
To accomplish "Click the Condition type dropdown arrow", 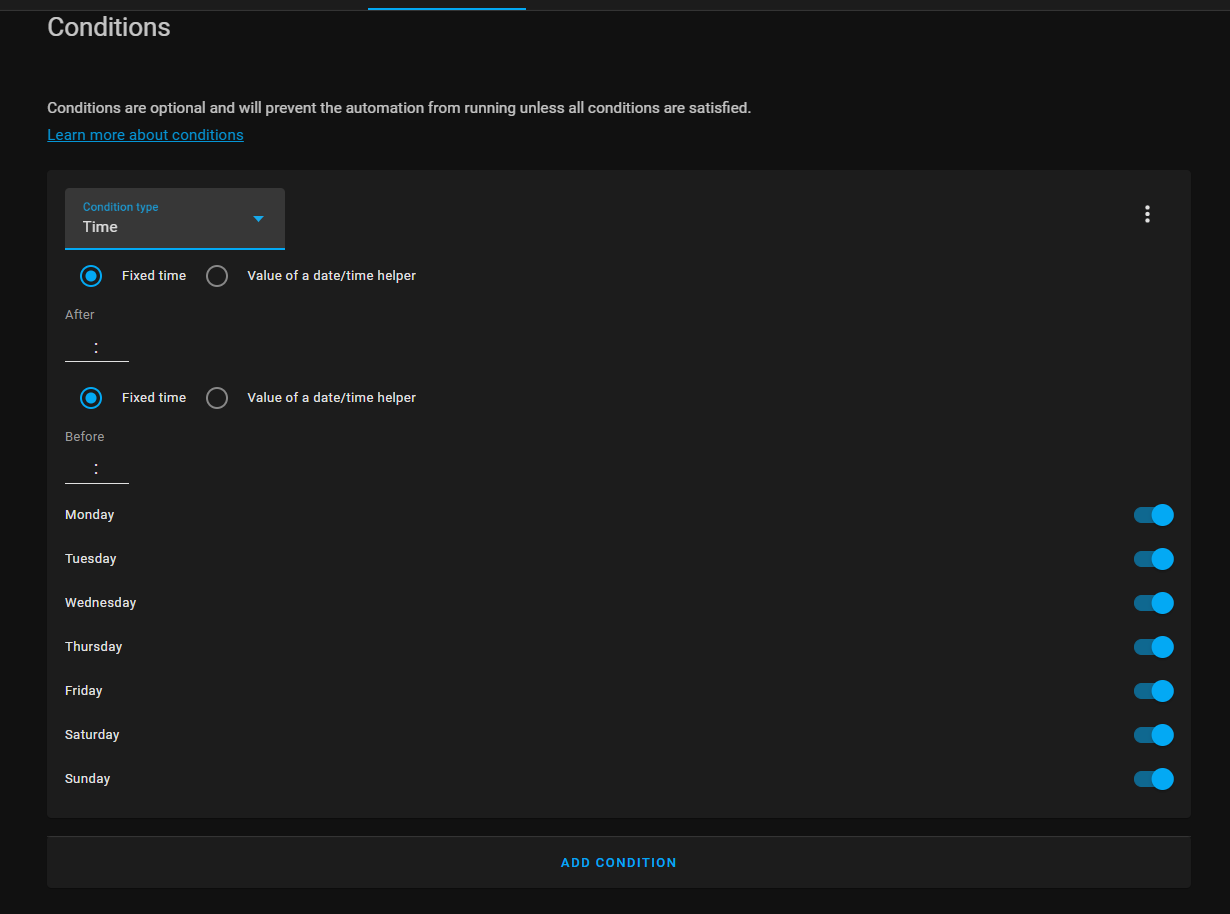I will tap(258, 218).
